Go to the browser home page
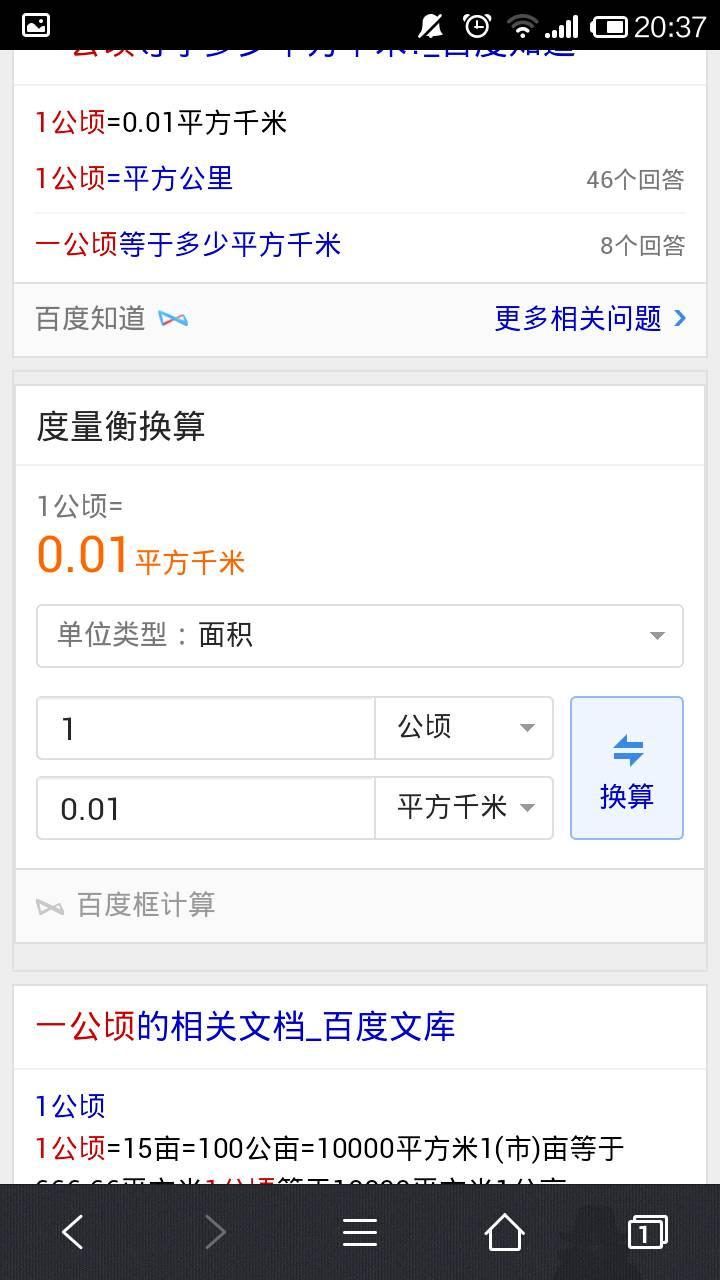 (504, 1232)
